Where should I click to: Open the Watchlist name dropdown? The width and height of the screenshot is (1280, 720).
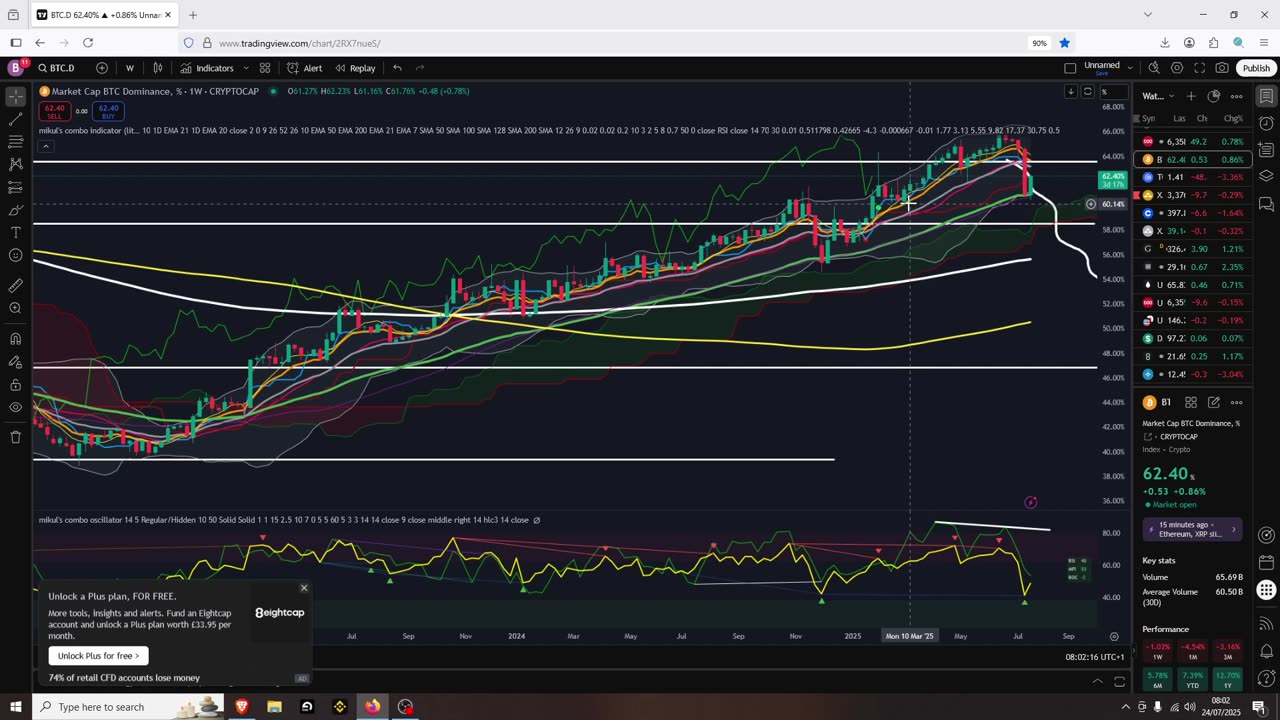(1156, 96)
